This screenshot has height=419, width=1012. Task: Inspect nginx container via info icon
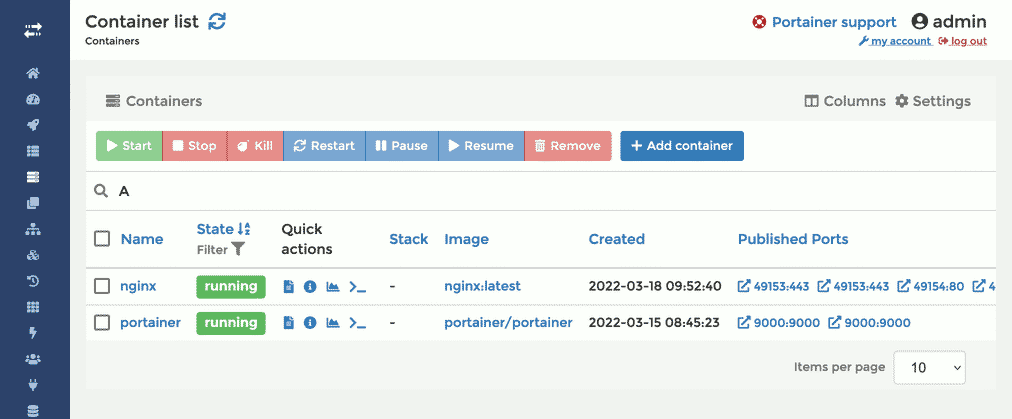tap(310, 286)
